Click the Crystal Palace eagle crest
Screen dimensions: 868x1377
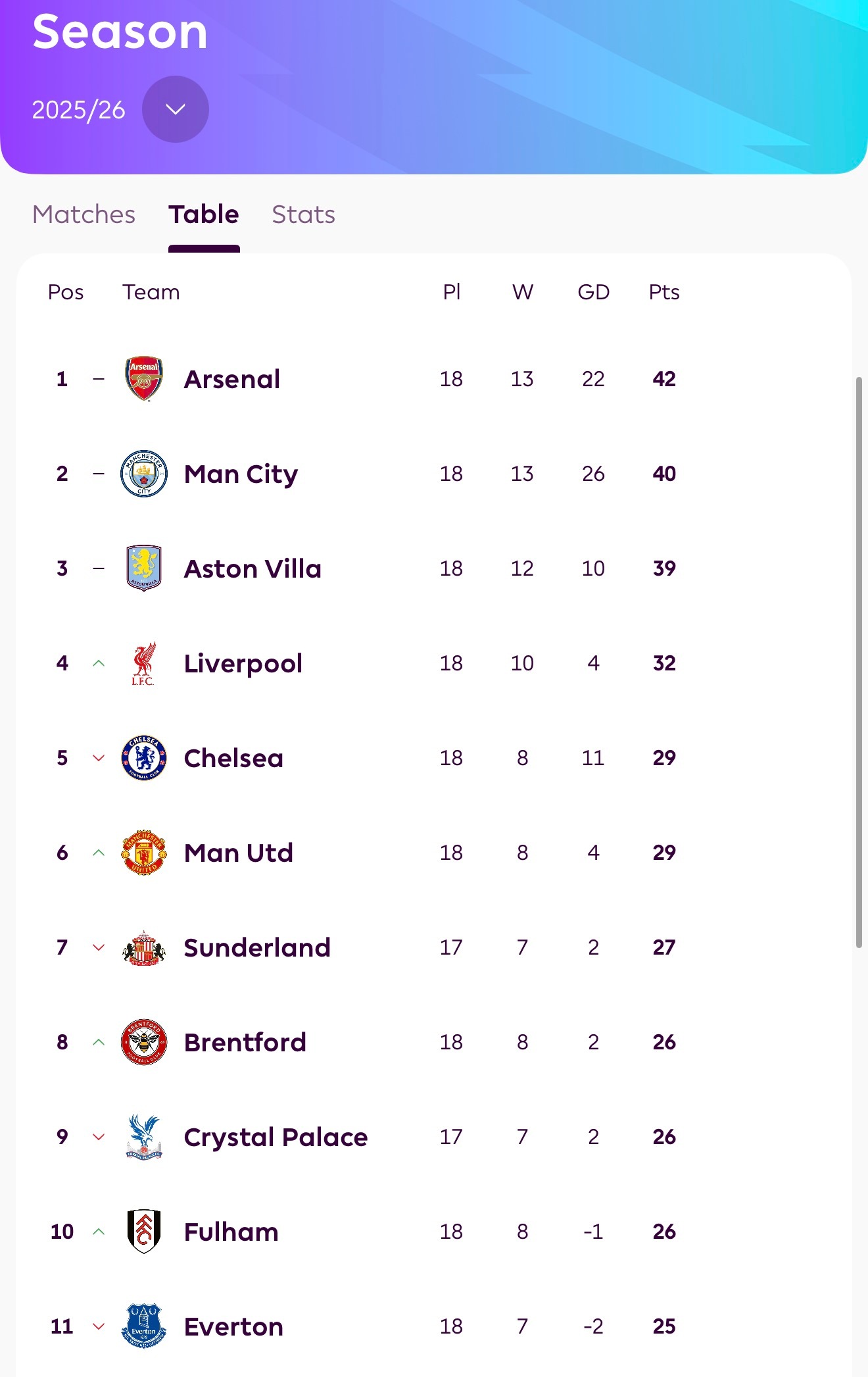coord(144,1137)
